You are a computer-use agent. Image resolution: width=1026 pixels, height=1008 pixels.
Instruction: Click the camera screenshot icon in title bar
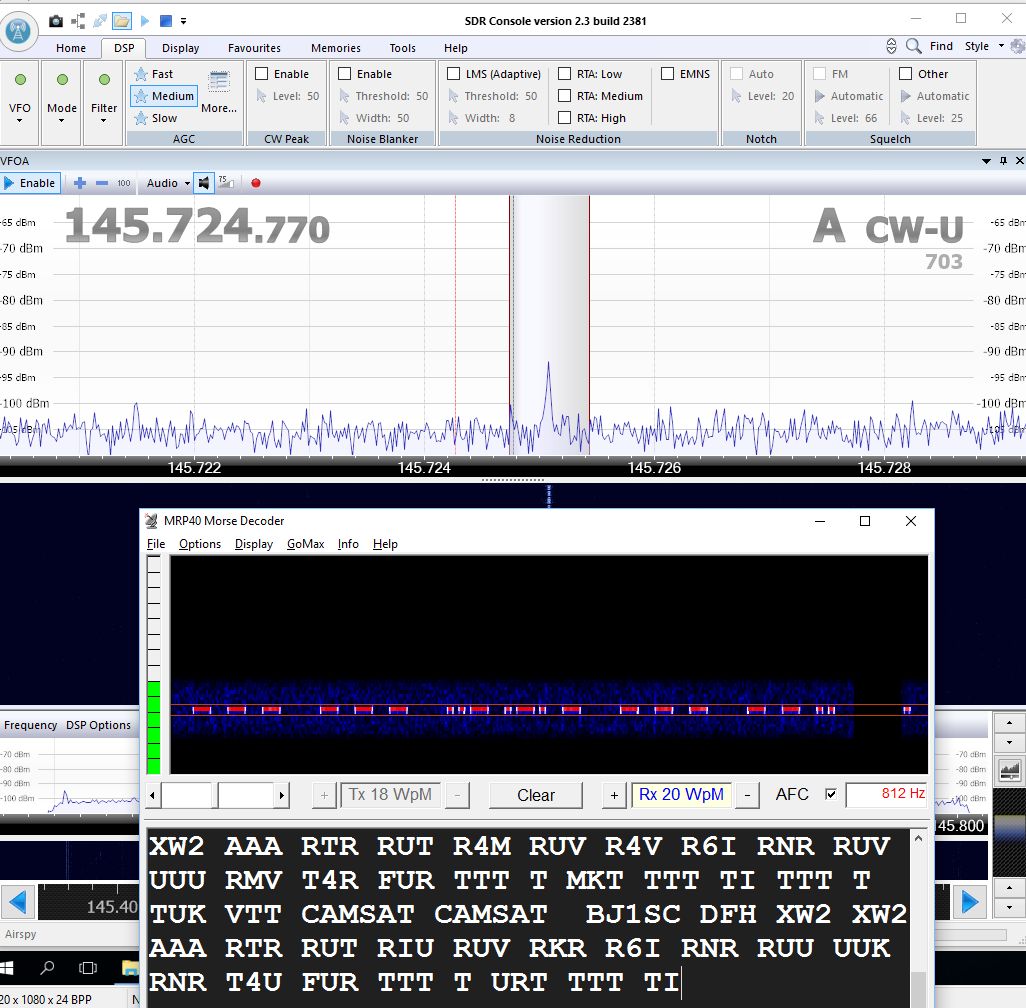point(56,21)
